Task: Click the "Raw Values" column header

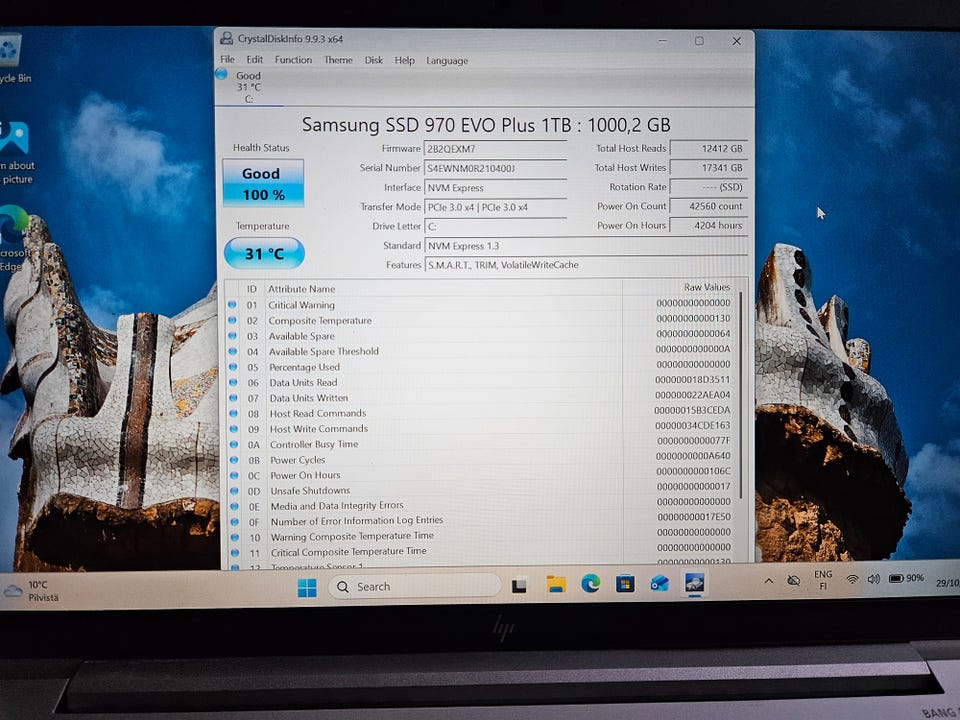Action: 707,287
